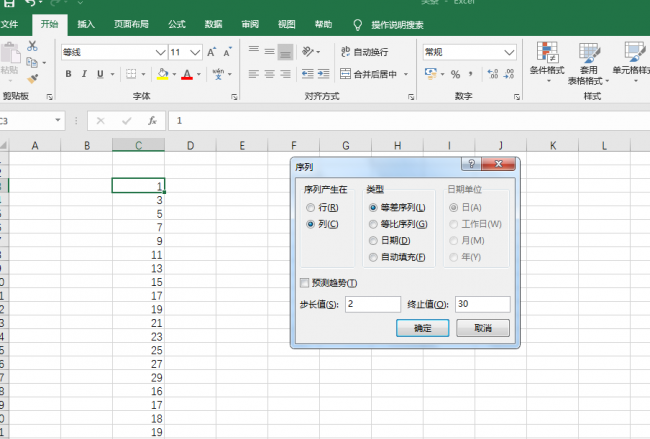Select the Format Painter brush icon
The width and height of the screenshot is (650, 439).
click(32, 79)
